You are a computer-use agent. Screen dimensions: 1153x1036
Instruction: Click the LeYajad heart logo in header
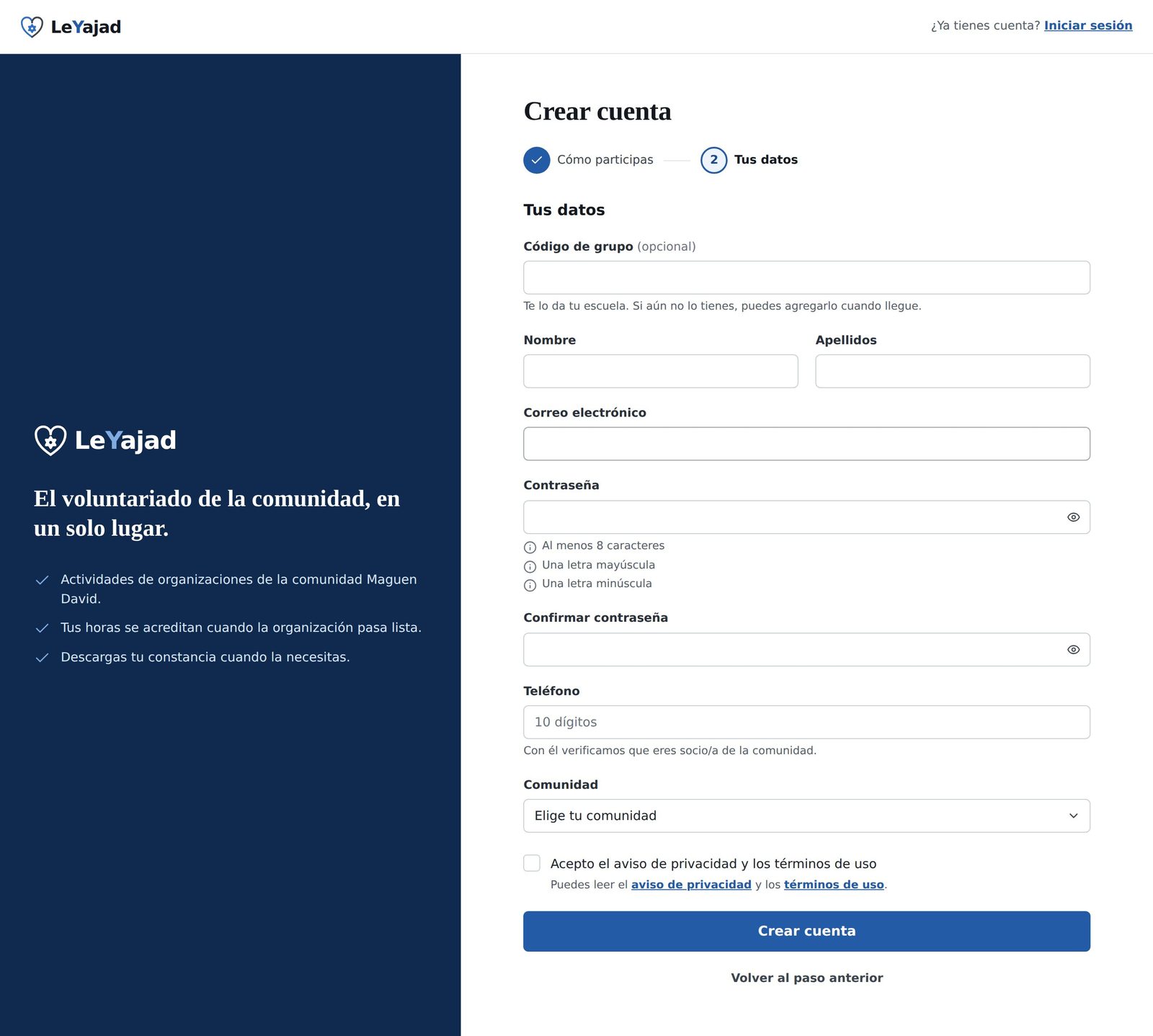click(x=32, y=27)
